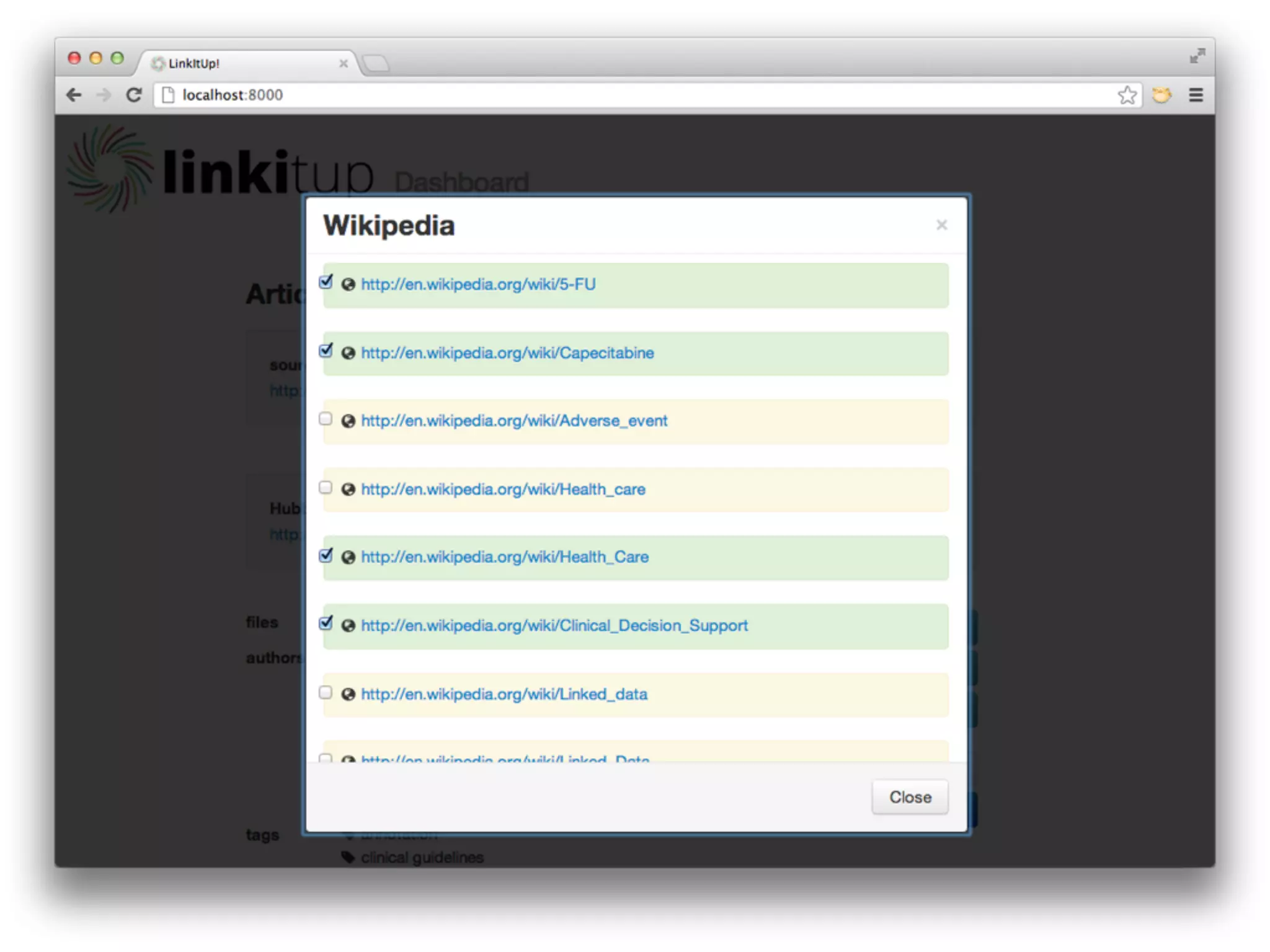Click globe icon next to Capecitabine link
Screen dimensions: 1270x952
(x=349, y=353)
